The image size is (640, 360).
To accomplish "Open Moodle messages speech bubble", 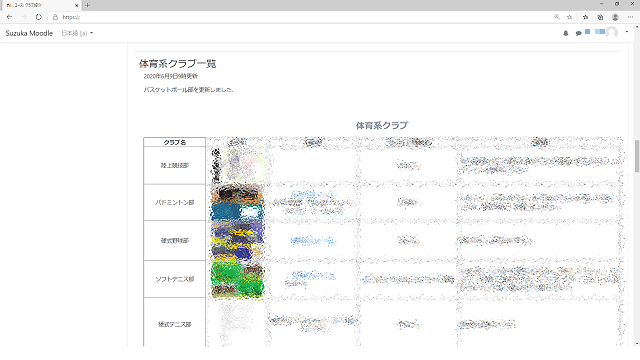I will click(578, 33).
